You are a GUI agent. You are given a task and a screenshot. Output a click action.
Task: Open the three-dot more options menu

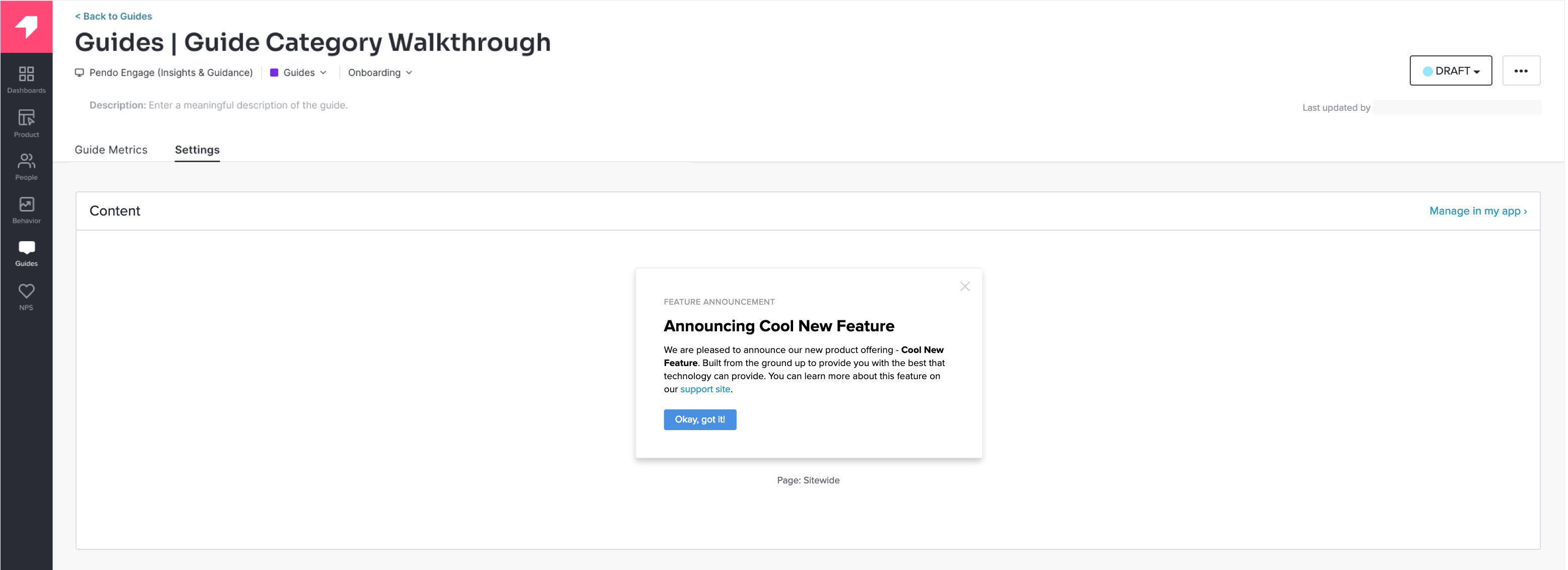tap(1521, 71)
